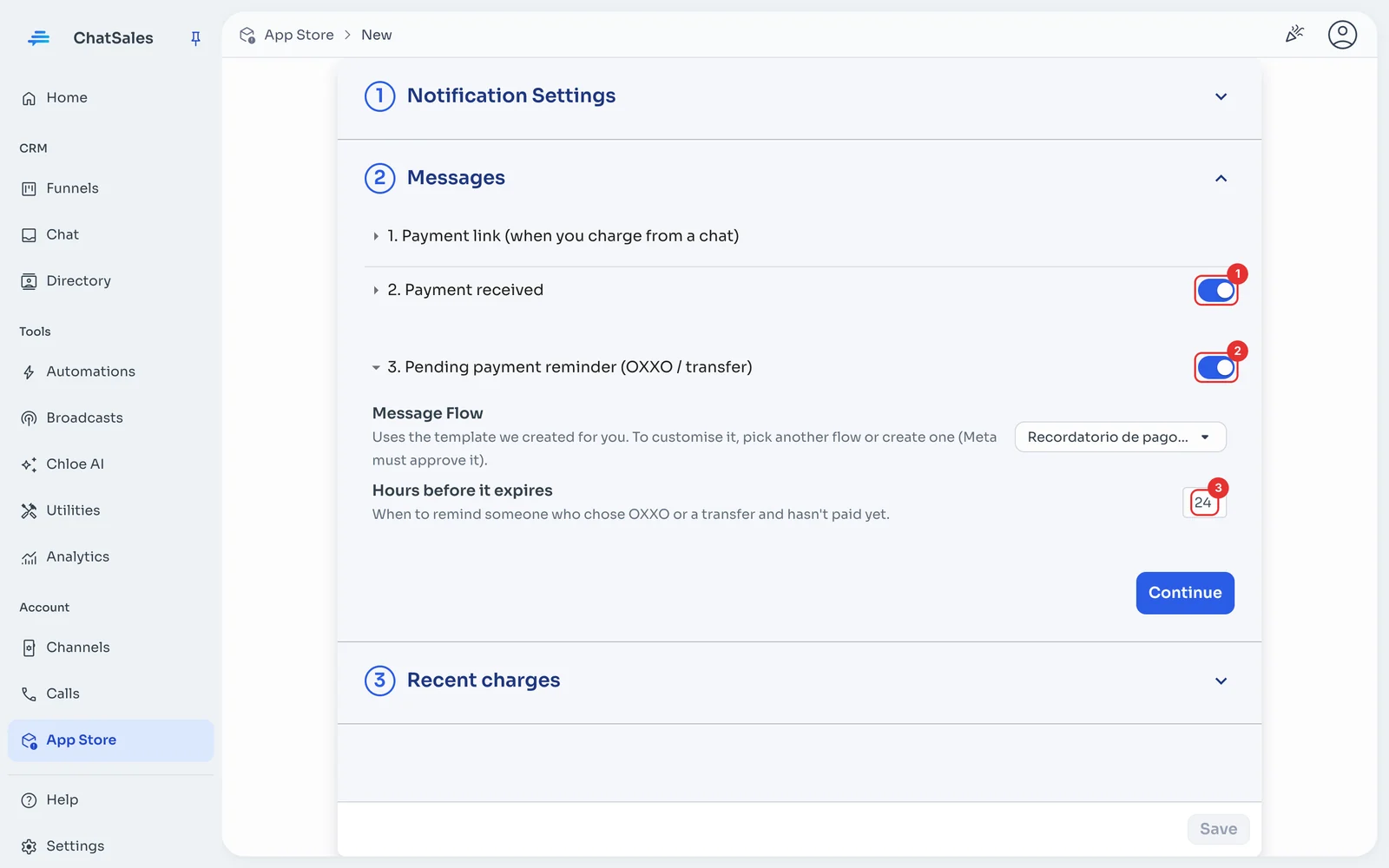1389x868 pixels.
Task: Click the Messages section heading
Action: click(456, 178)
